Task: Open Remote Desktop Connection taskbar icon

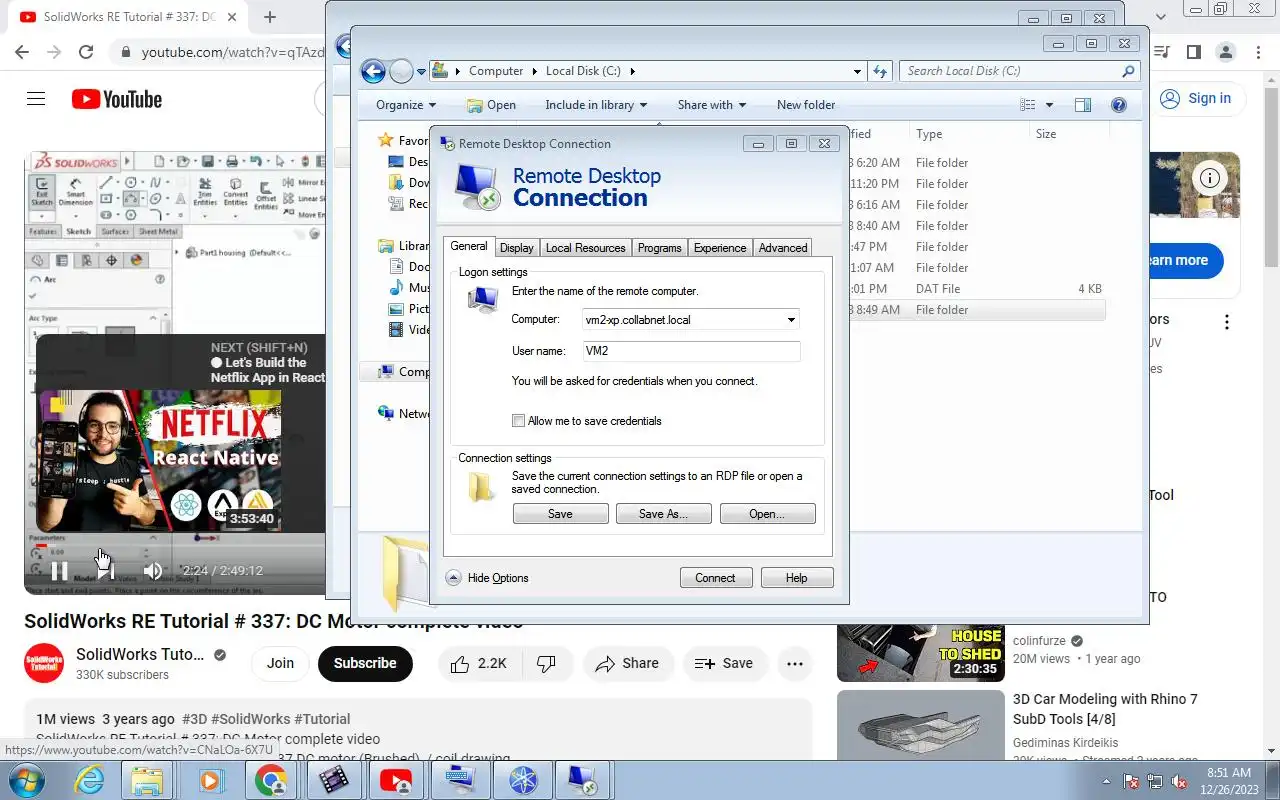Action: [x=581, y=780]
